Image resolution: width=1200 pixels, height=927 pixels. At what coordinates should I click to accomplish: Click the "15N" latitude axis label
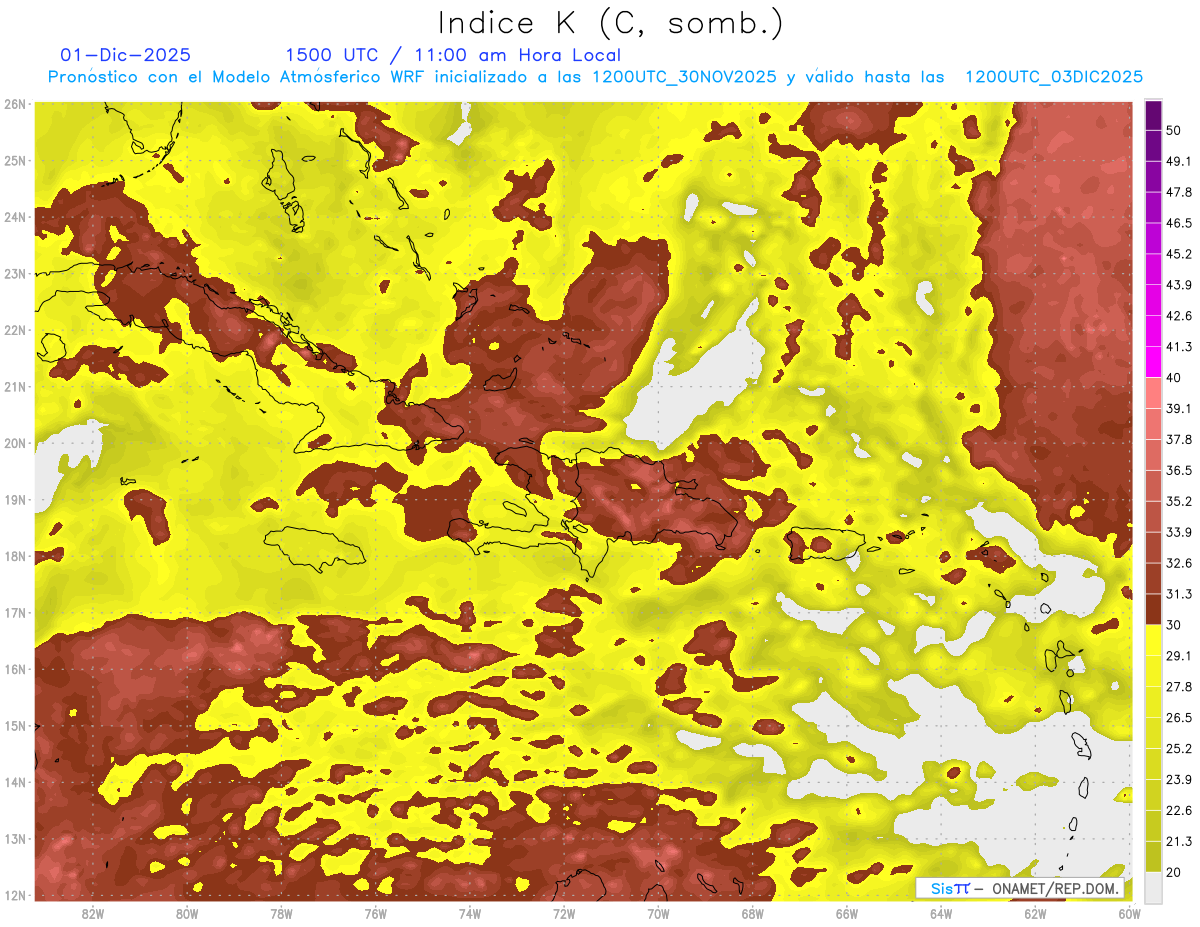15,726
